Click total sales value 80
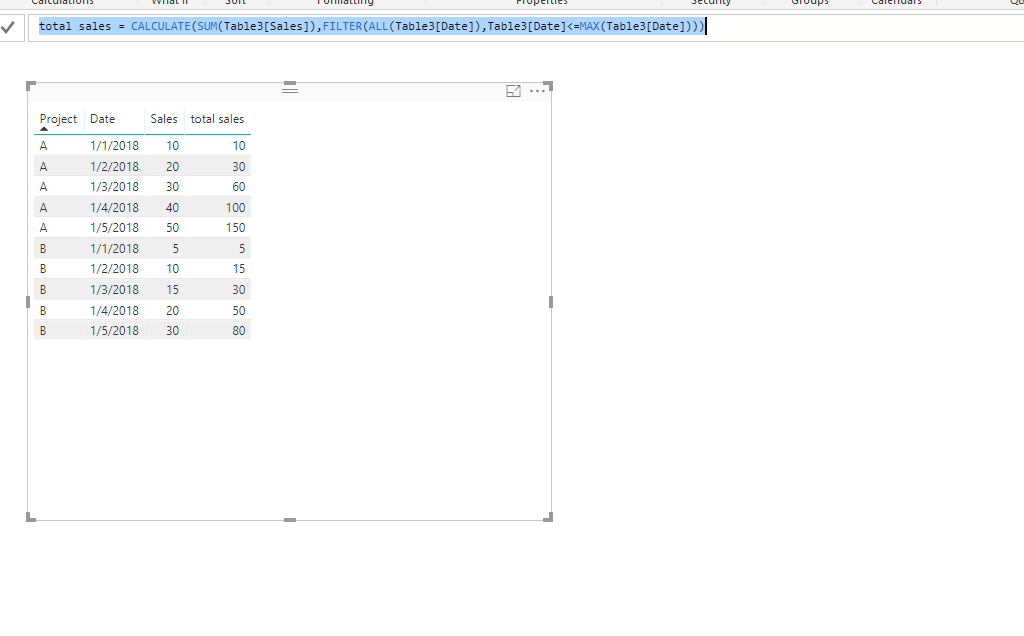Image resolution: width=1024 pixels, height=636 pixels. (238, 331)
